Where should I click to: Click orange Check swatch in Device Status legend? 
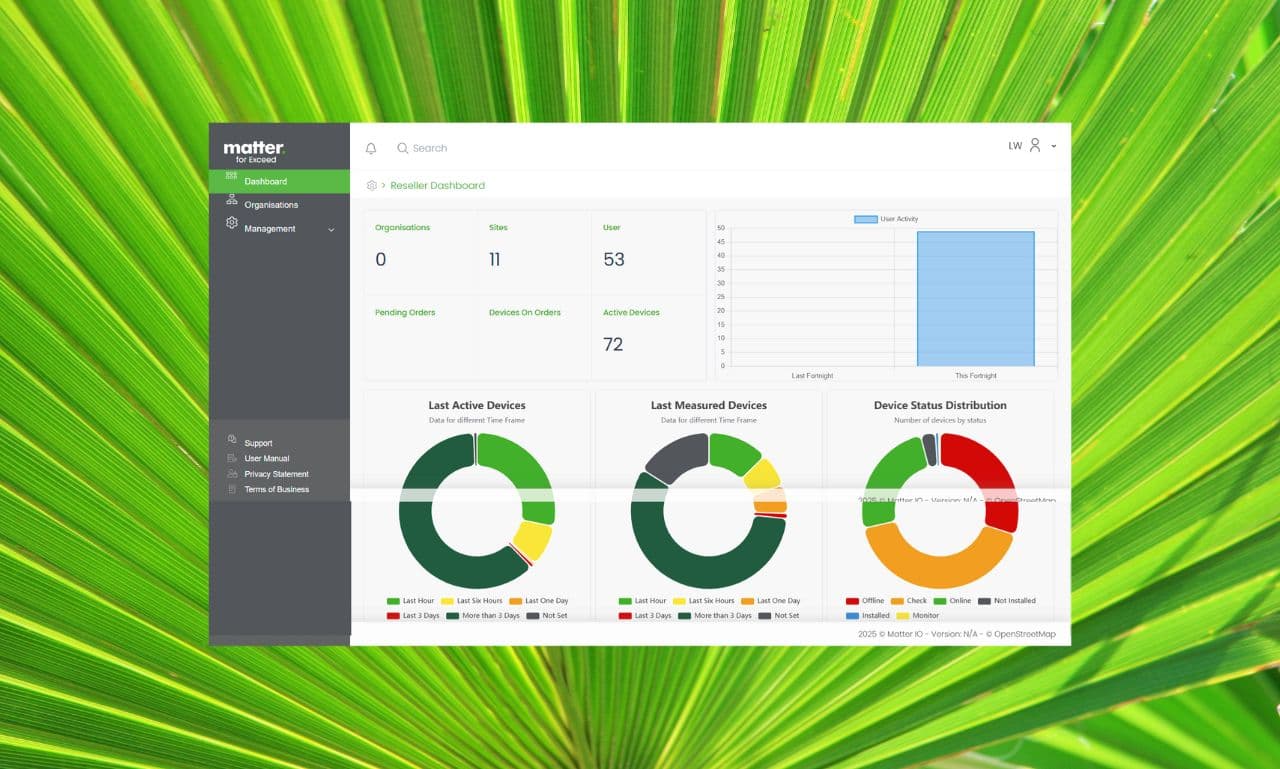(898, 601)
